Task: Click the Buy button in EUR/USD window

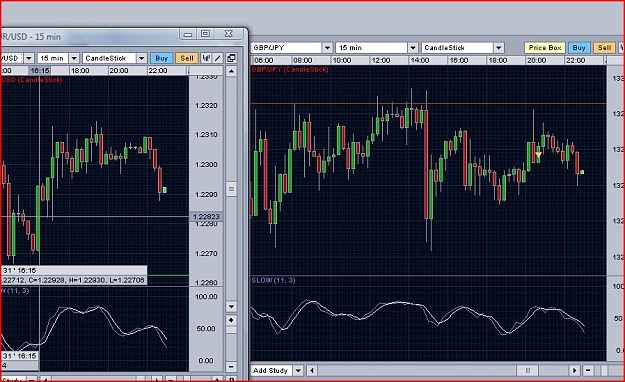Action: click(x=161, y=58)
